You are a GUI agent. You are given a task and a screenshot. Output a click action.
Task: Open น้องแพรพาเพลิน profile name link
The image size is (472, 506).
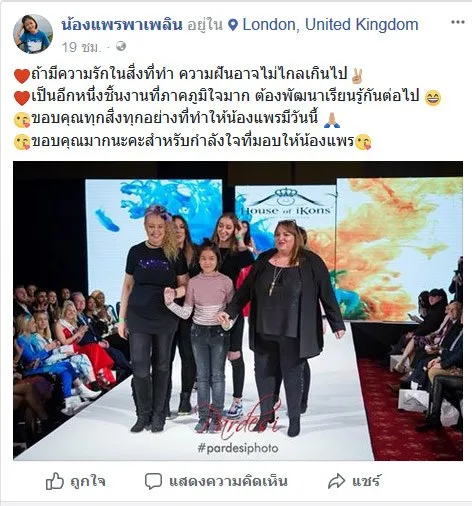[x=122, y=25]
